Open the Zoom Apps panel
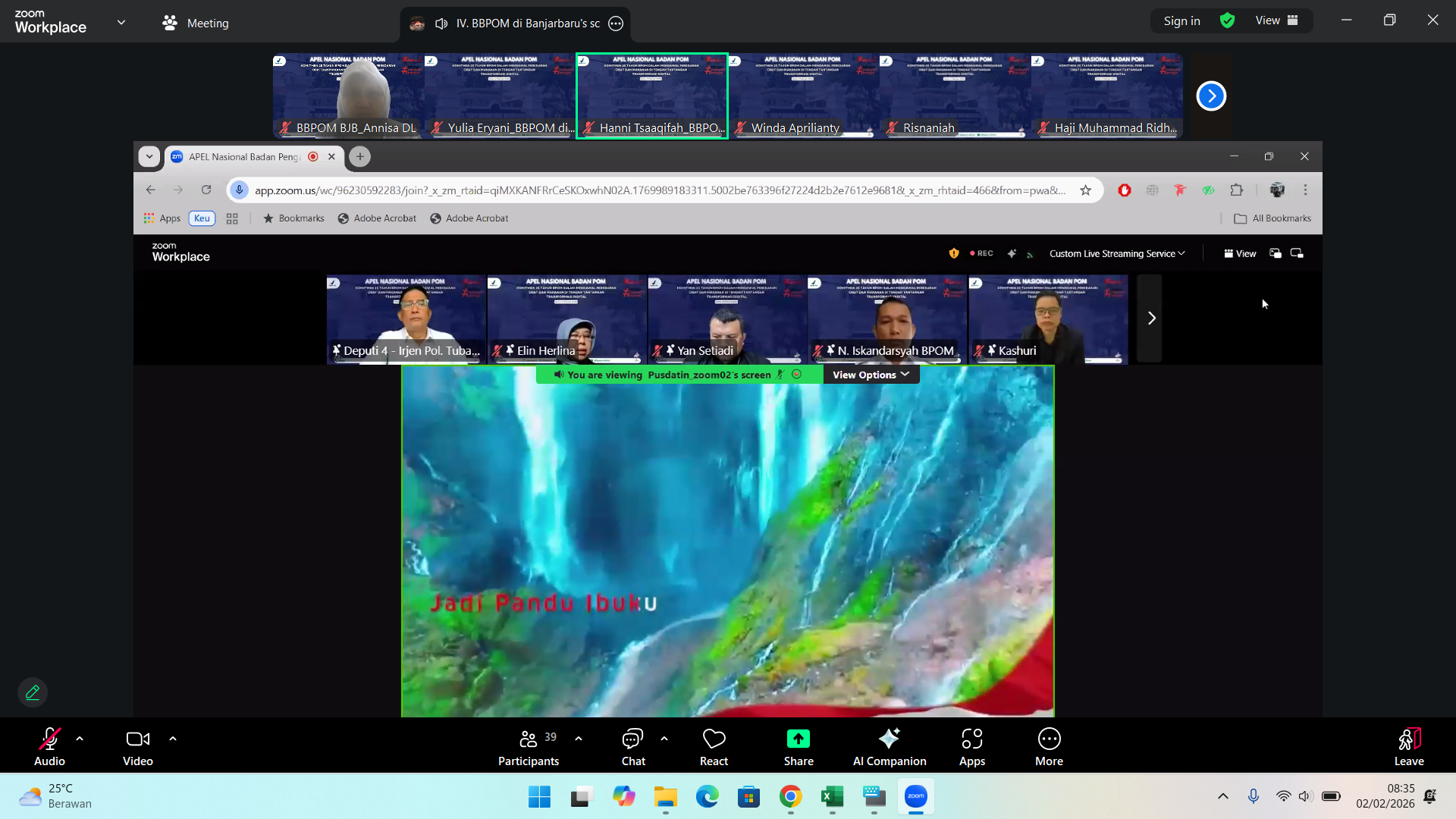 coord(971,747)
